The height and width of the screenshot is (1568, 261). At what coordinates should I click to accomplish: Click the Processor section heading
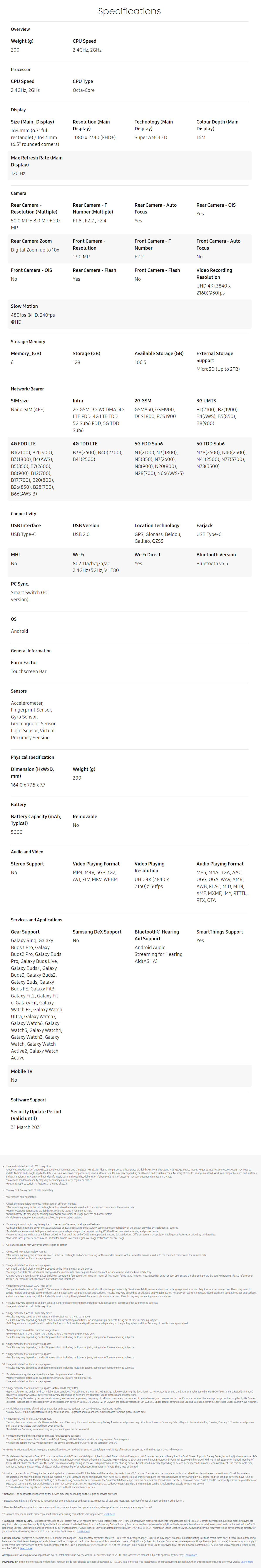coord(21,69)
